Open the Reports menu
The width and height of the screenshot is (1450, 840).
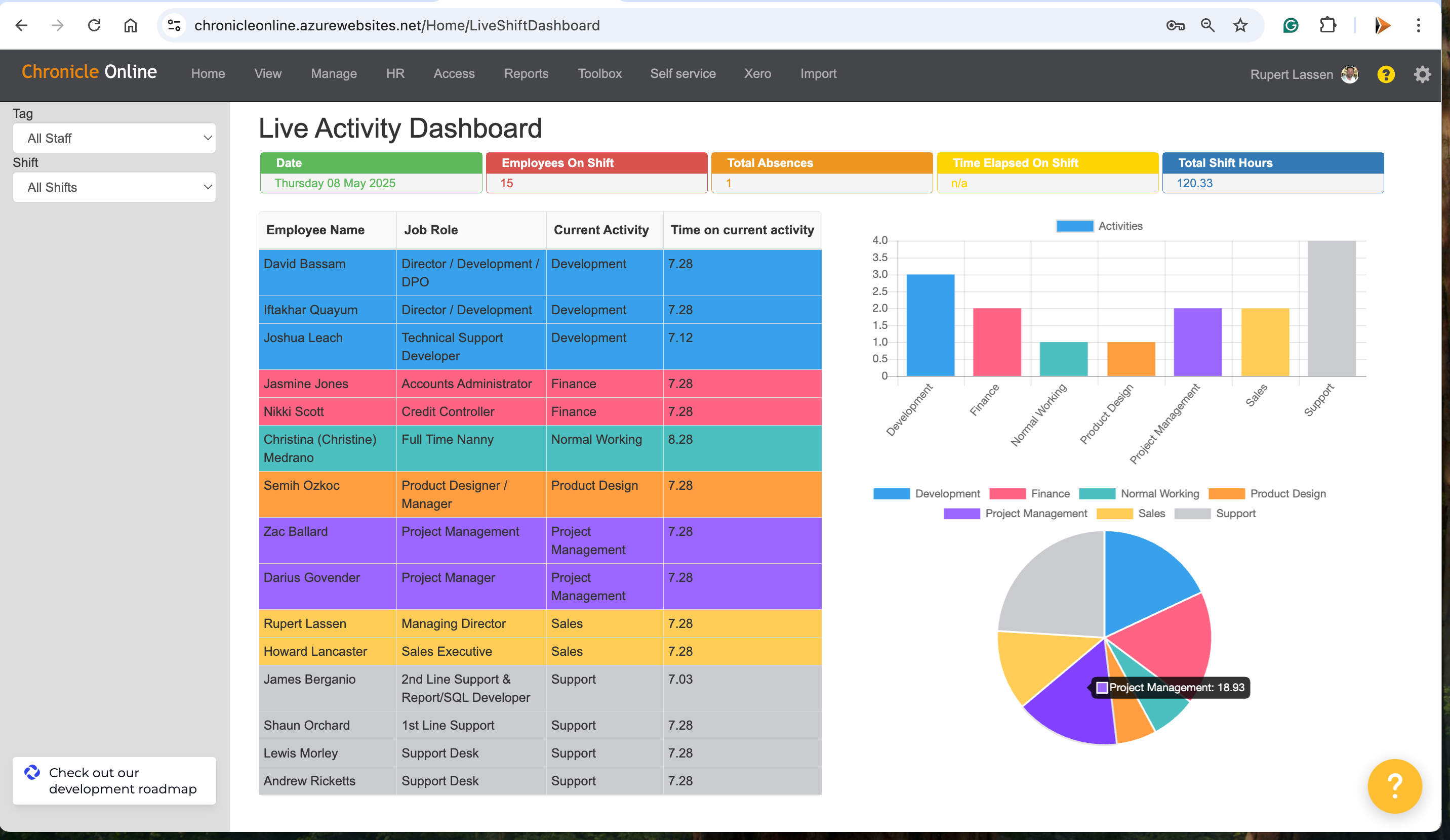coord(526,73)
